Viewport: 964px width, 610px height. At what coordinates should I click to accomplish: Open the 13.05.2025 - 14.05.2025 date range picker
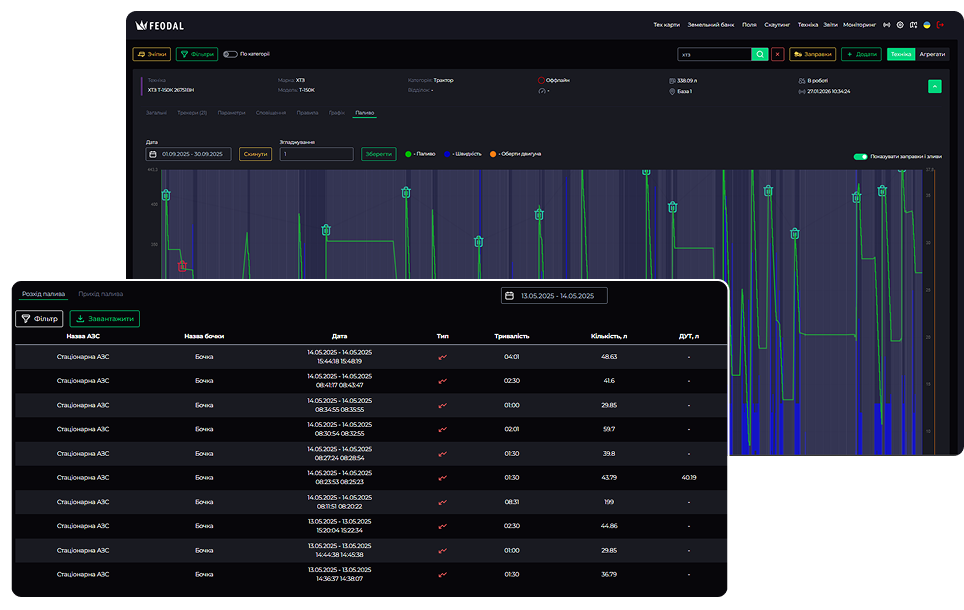554,296
